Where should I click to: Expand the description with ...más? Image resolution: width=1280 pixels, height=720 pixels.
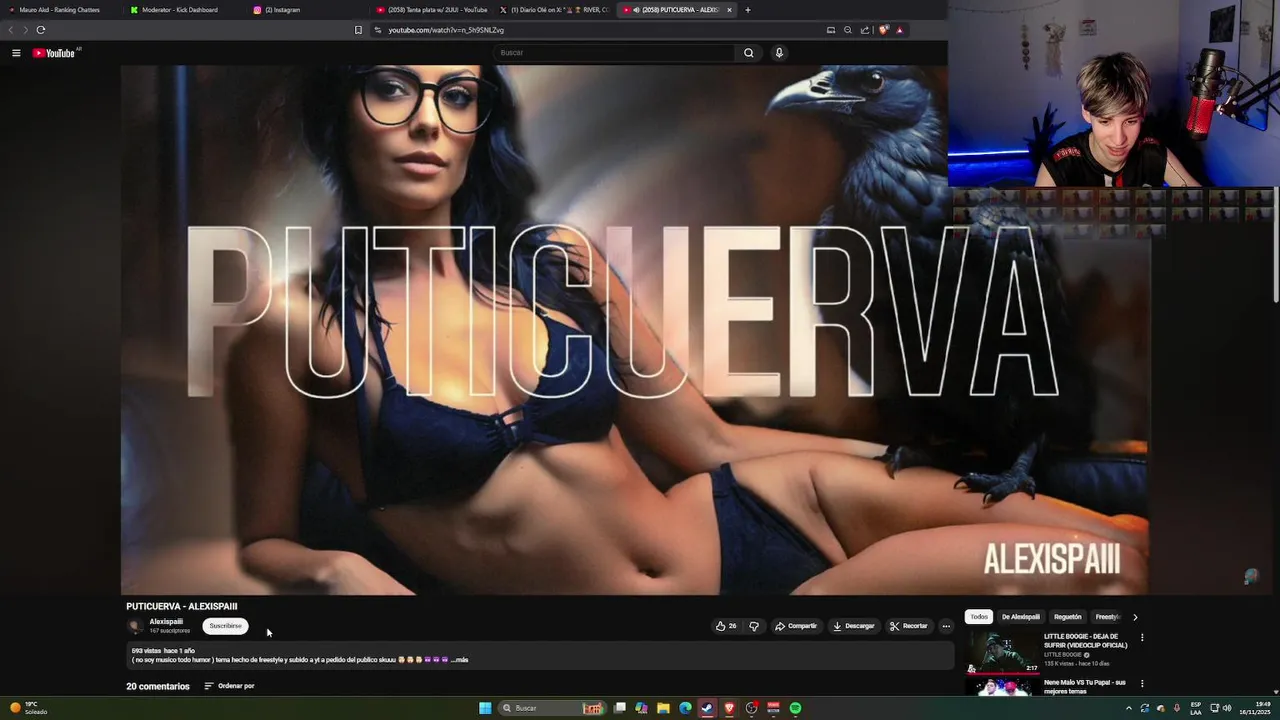click(x=460, y=660)
